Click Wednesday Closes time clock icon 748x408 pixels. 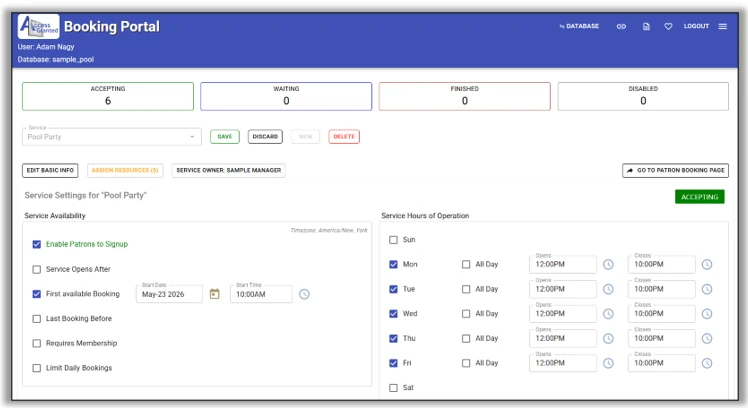click(707, 313)
